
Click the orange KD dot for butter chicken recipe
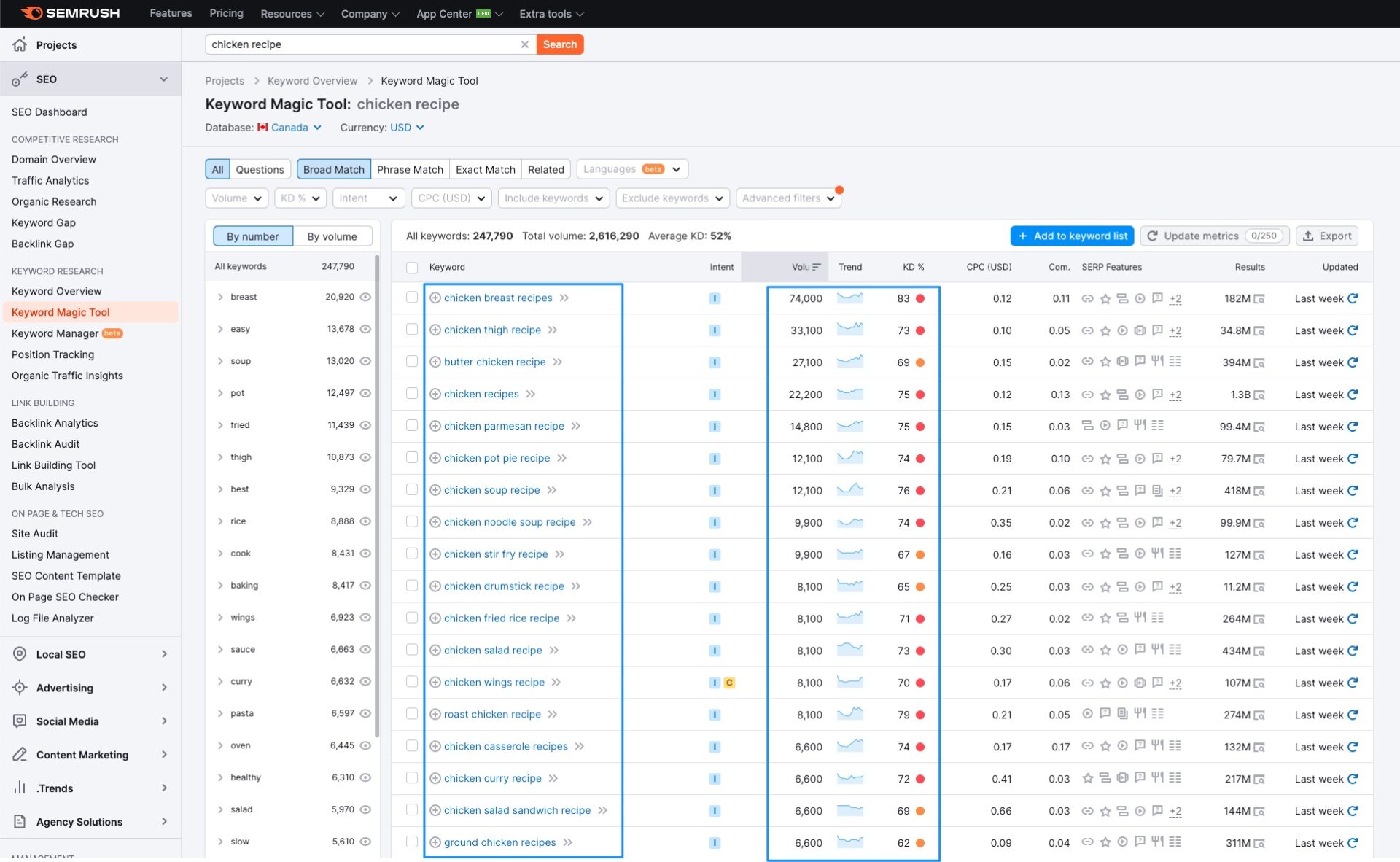[x=920, y=362]
